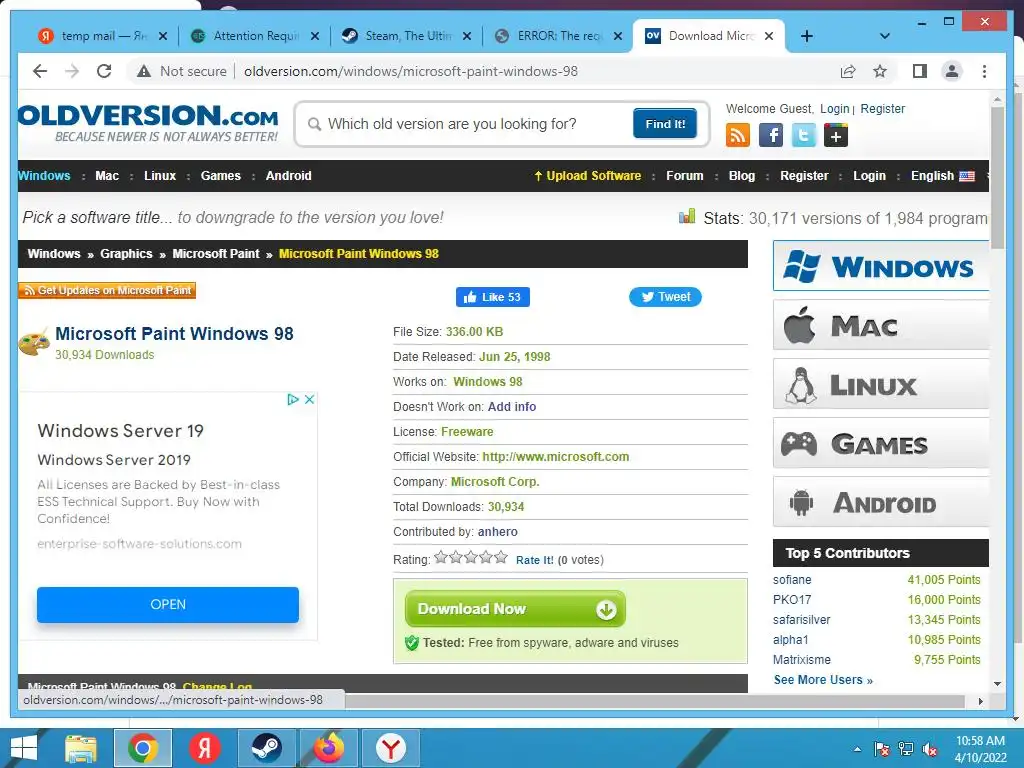Open the Windows Start button
Viewport: 1024px width, 768px height.
(24, 748)
